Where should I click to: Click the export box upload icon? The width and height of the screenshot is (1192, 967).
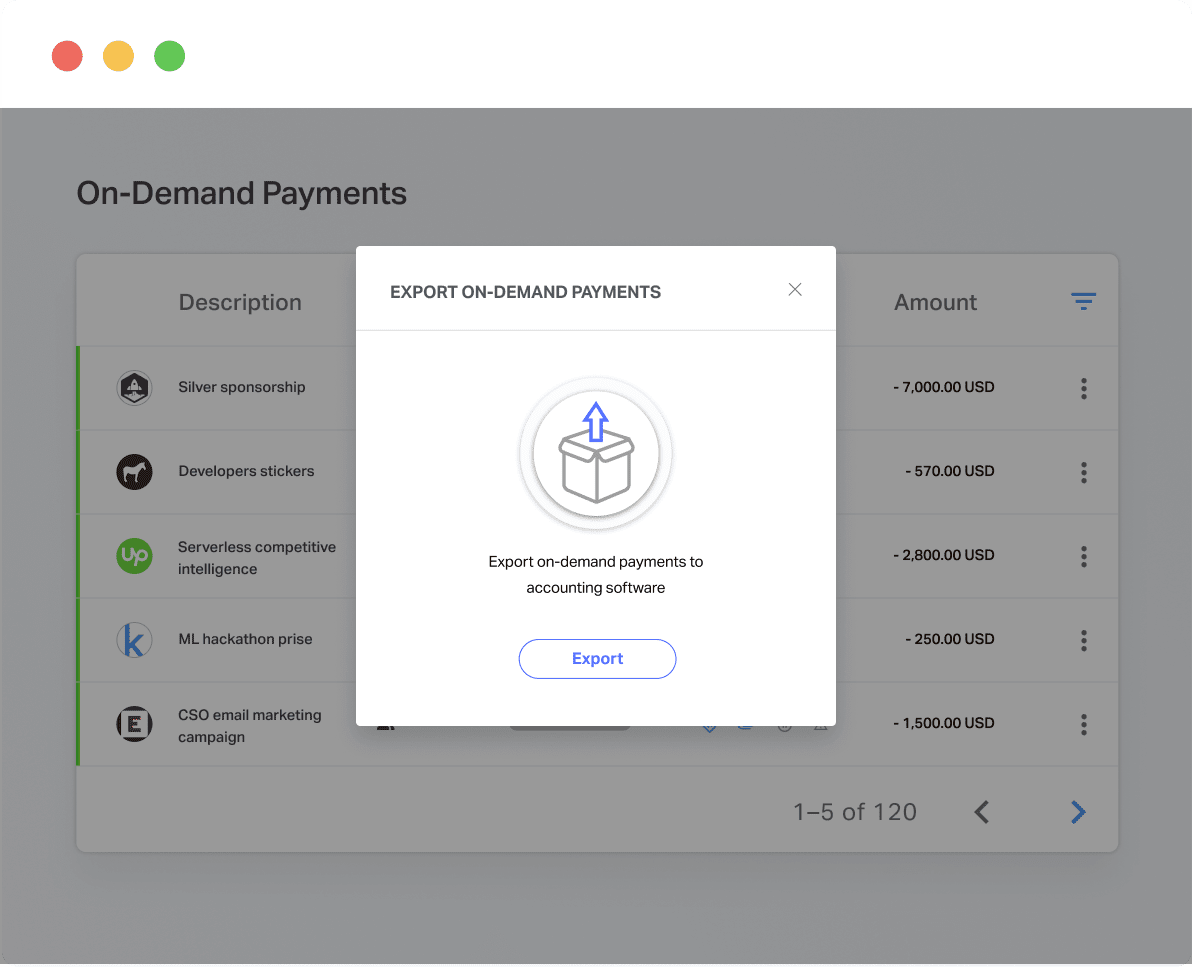[x=596, y=453]
